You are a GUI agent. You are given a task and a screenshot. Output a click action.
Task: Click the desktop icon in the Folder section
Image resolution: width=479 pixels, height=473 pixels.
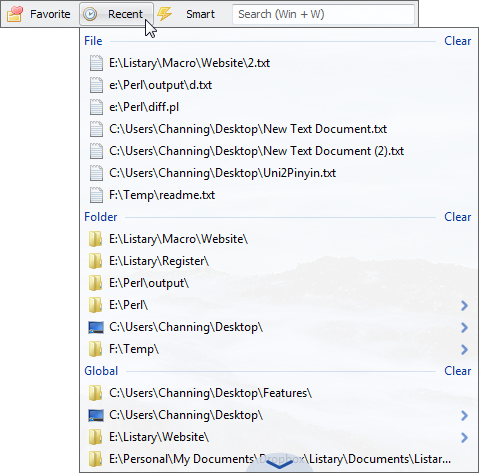click(x=96, y=327)
